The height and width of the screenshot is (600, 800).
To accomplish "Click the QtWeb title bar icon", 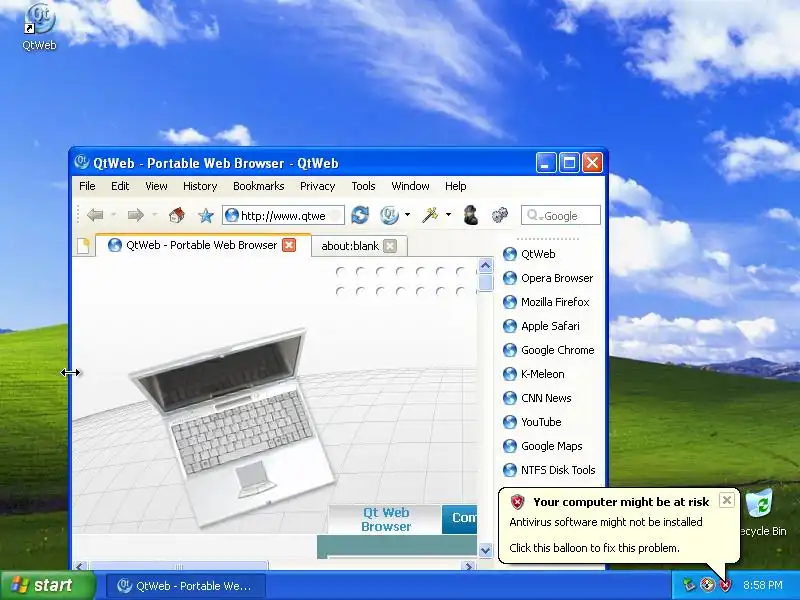I will (x=82, y=163).
